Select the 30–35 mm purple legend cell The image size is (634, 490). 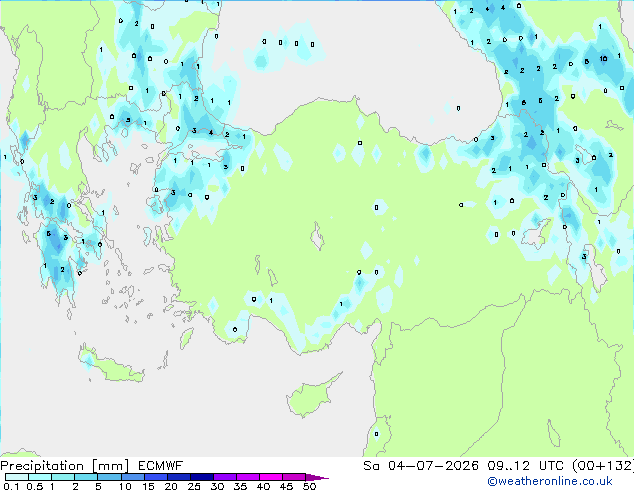click(x=224, y=477)
